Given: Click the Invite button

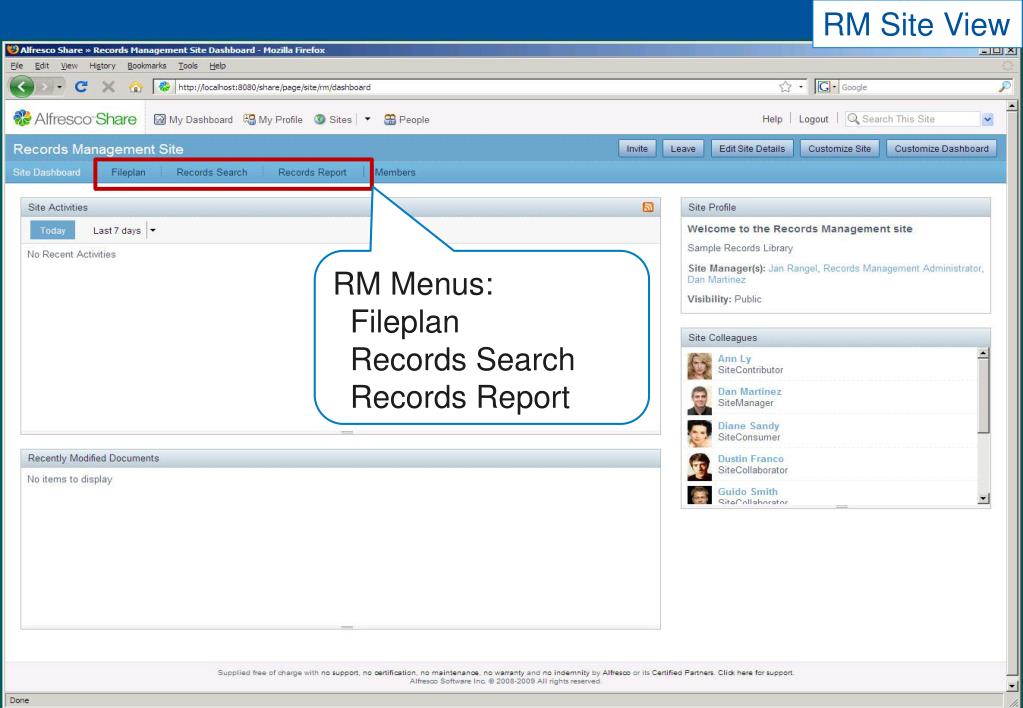Looking at the screenshot, I should click(x=637, y=148).
